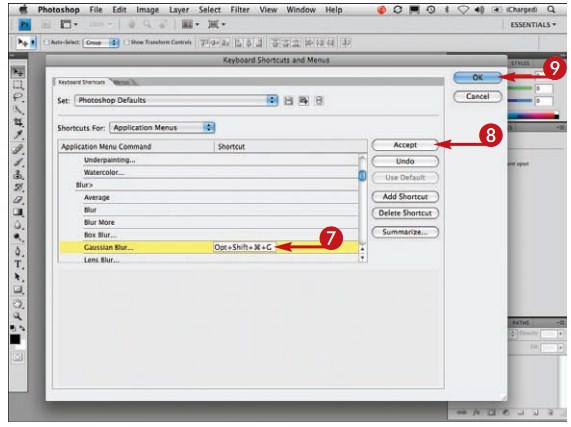
Task: Select the Pen tool
Action: click(17, 251)
